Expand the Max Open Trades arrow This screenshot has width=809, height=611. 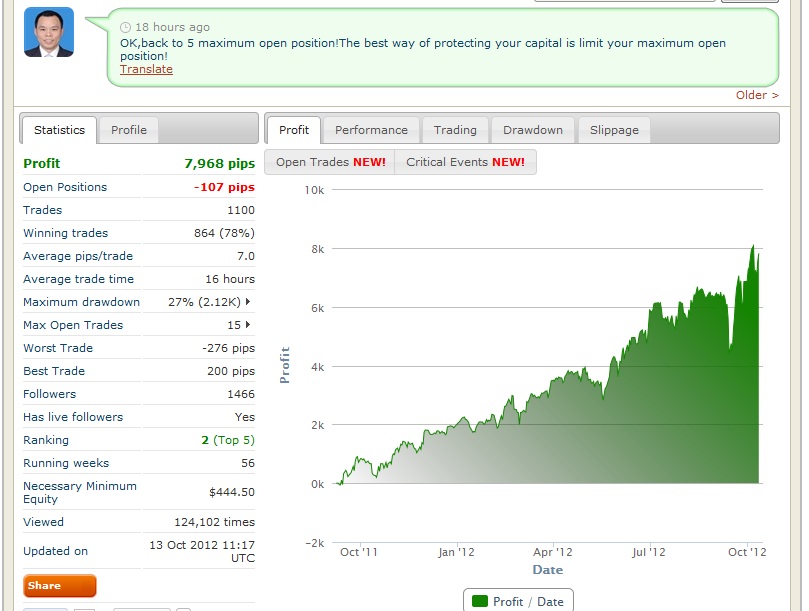click(248, 325)
